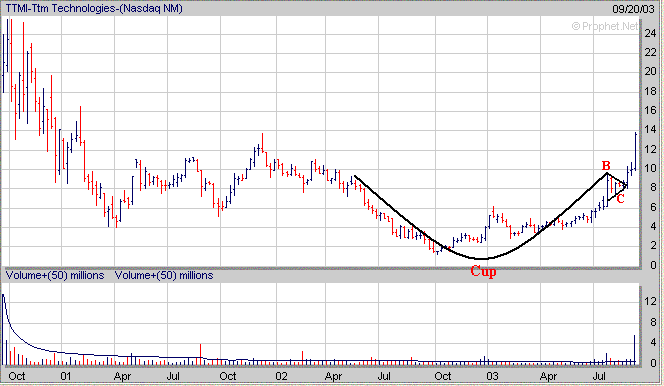Click the '02' year label on the time axis
Screen dimensions: 664x386
[281, 376]
